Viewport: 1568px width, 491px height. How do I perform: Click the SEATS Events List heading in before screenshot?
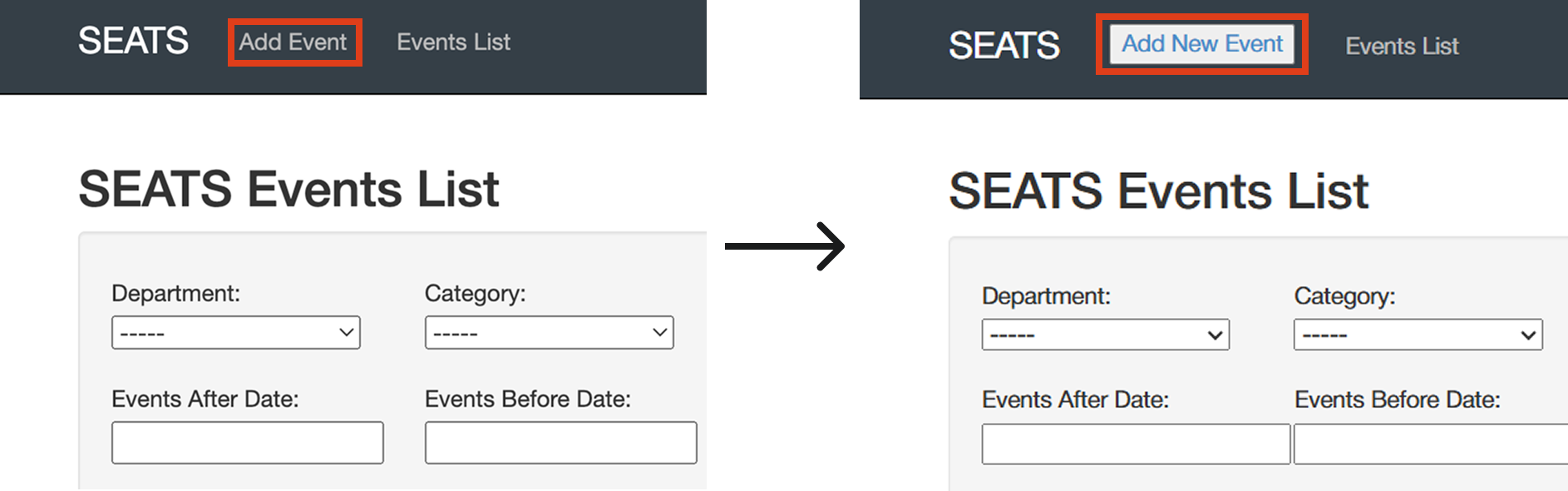click(288, 189)
